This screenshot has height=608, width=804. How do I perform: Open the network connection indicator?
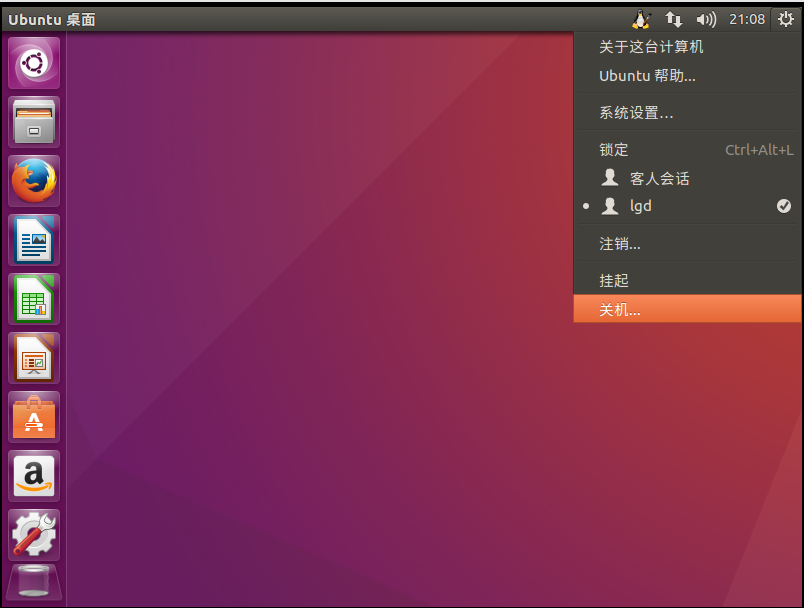(674, 19)
